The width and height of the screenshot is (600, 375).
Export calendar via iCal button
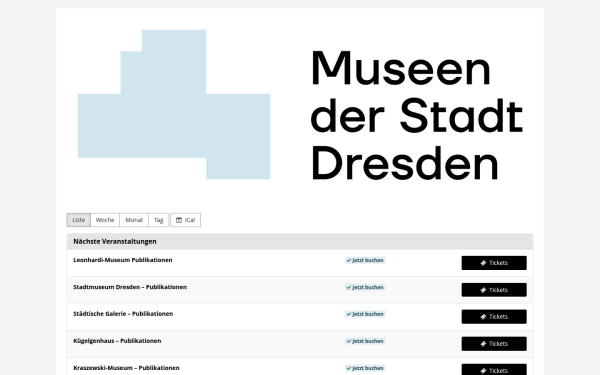185,220
